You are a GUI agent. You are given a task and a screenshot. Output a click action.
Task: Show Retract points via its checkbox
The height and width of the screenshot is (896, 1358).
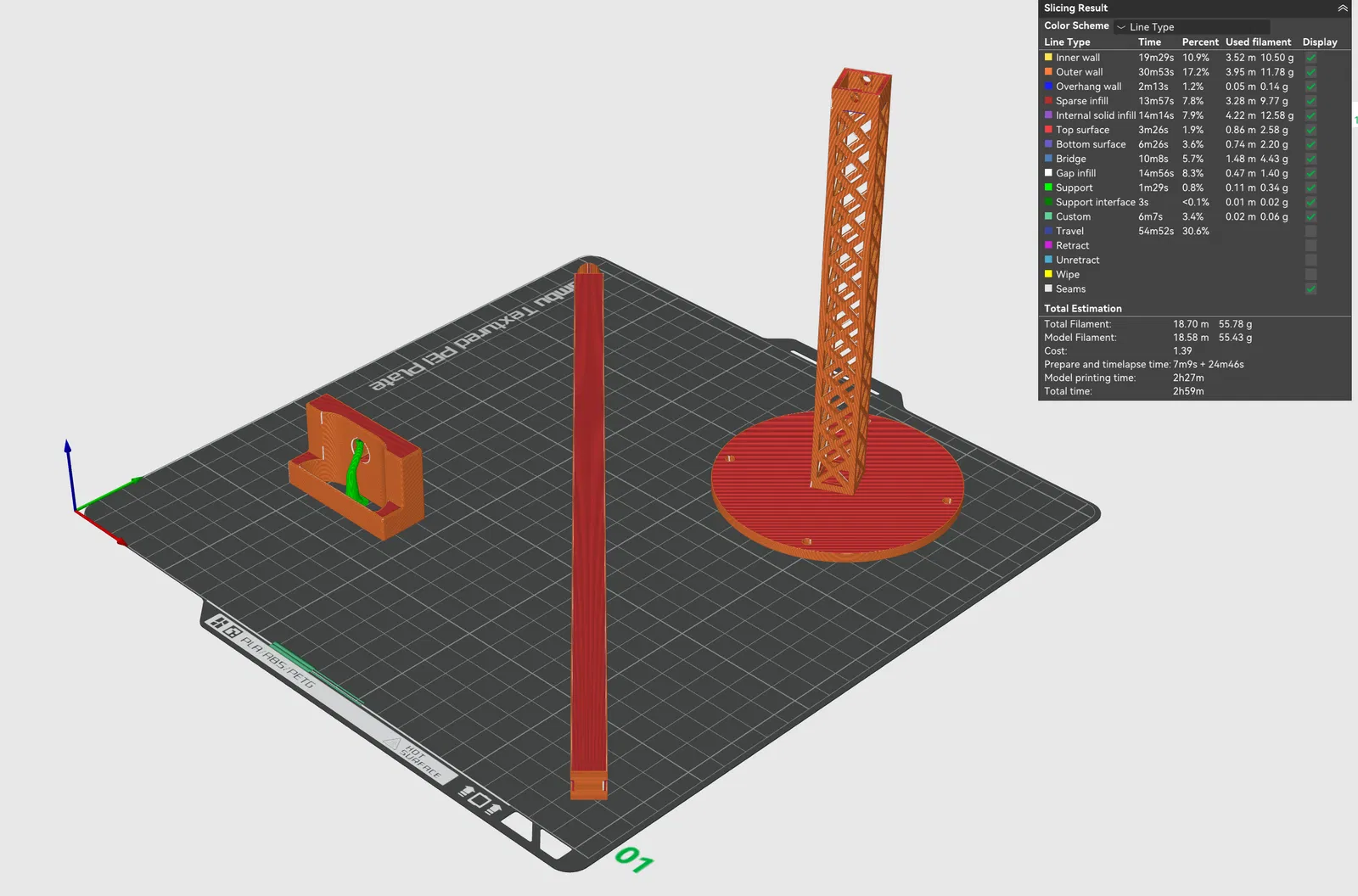(x=1311, y=245)
